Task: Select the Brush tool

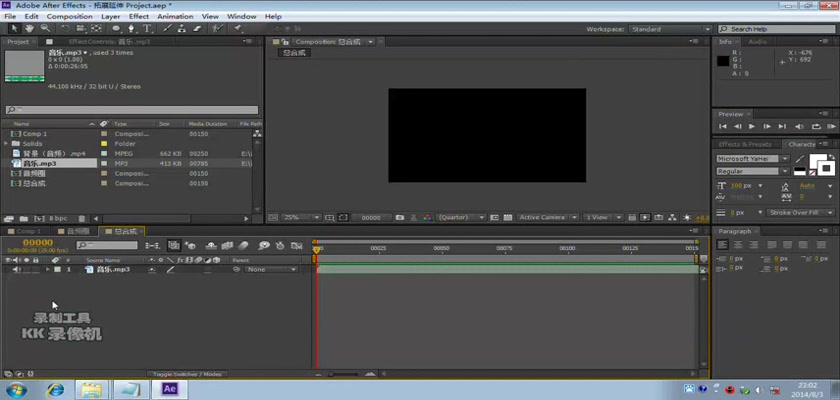Action: coord(167,28)
